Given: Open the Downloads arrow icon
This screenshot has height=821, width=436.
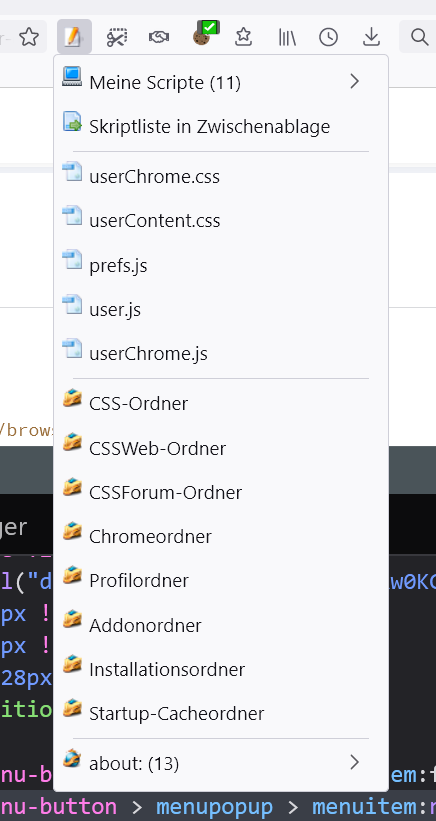Looking at the screenshot, I should [371, 37].
